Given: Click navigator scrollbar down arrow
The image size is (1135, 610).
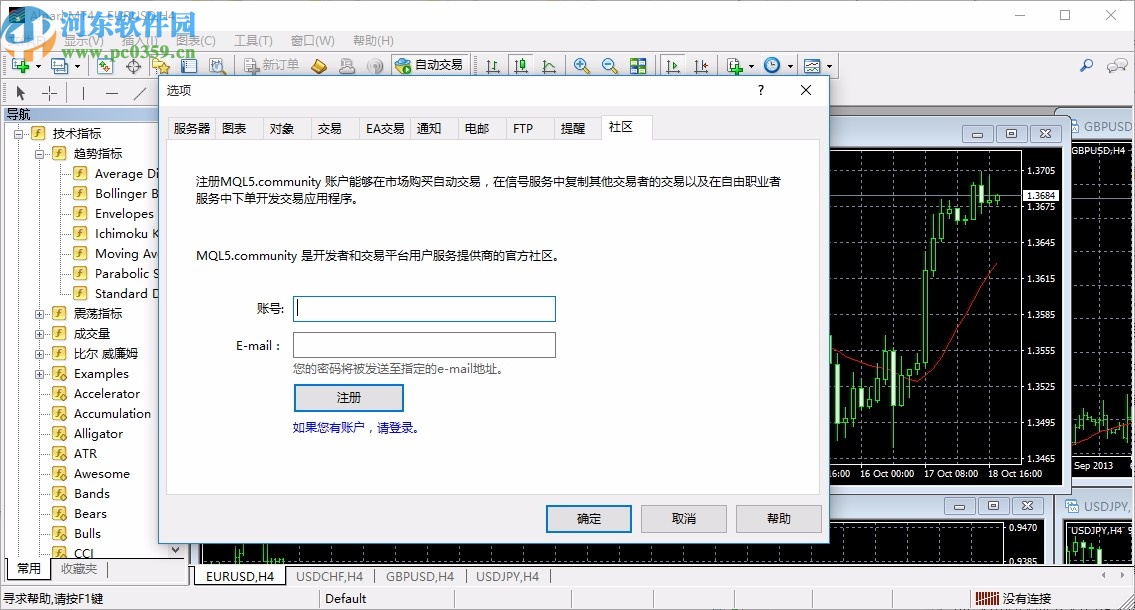Looking at the screenshot, I should [x=175, y=550].
